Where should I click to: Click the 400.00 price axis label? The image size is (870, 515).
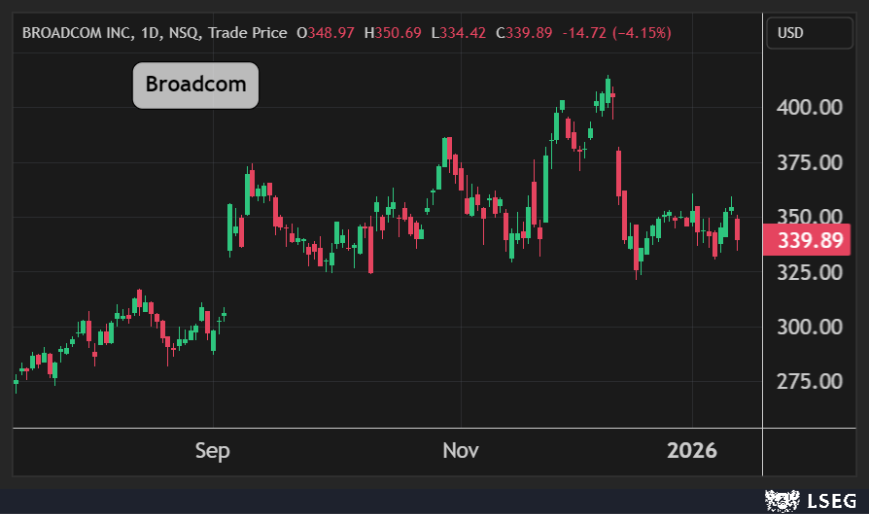coord(809,107)
